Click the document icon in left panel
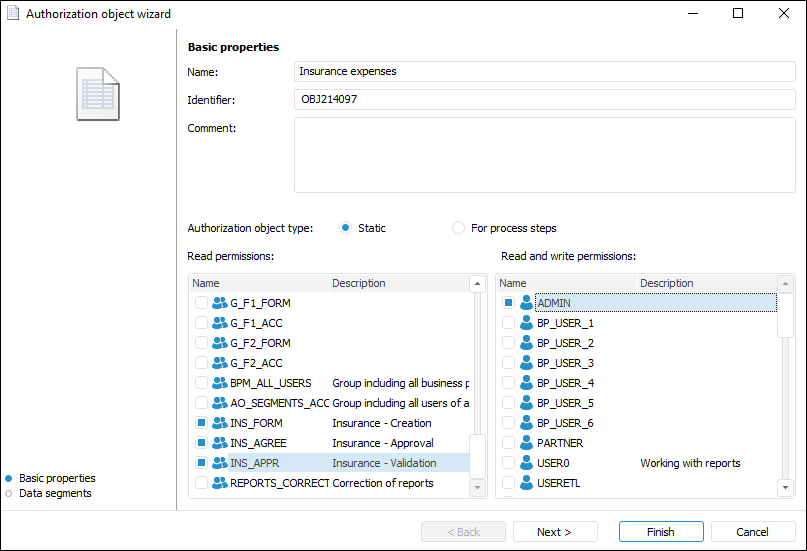 [98, 94]
